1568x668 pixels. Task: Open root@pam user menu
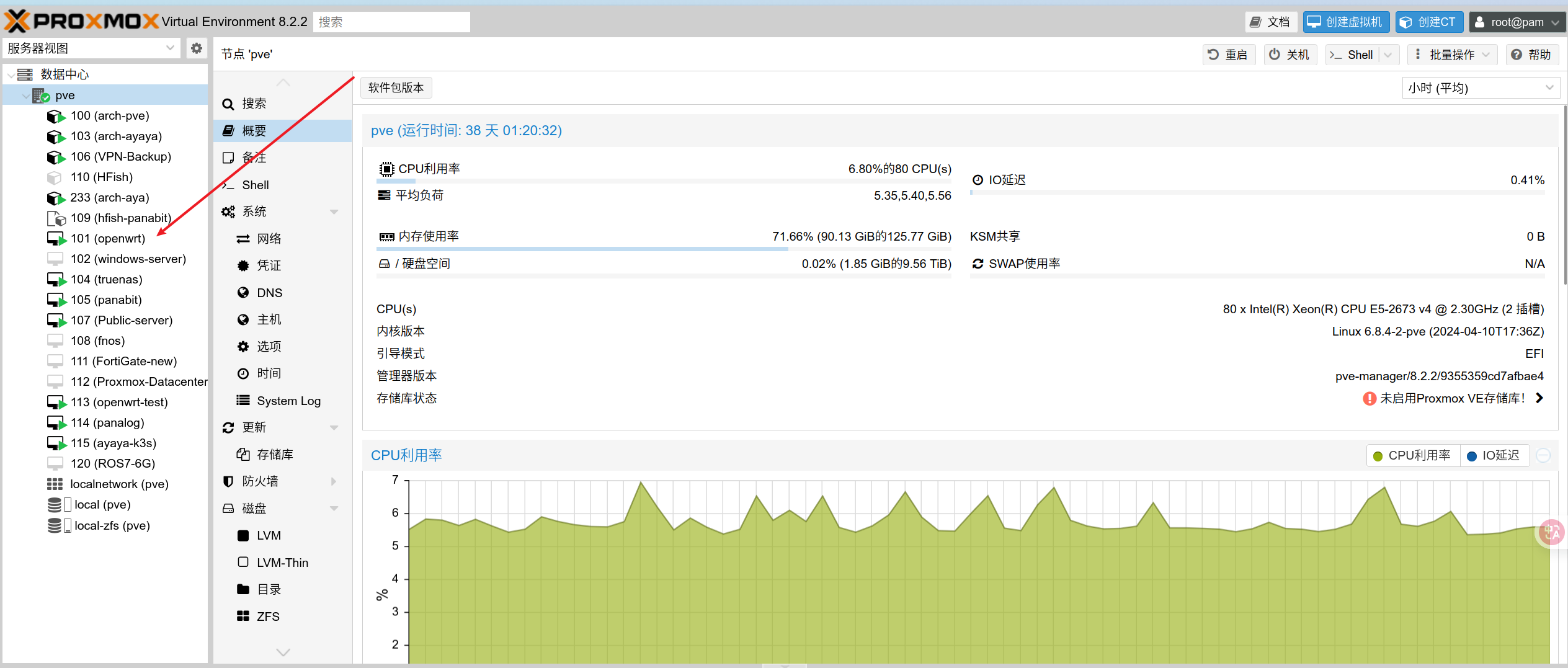tap(1517, 22)
